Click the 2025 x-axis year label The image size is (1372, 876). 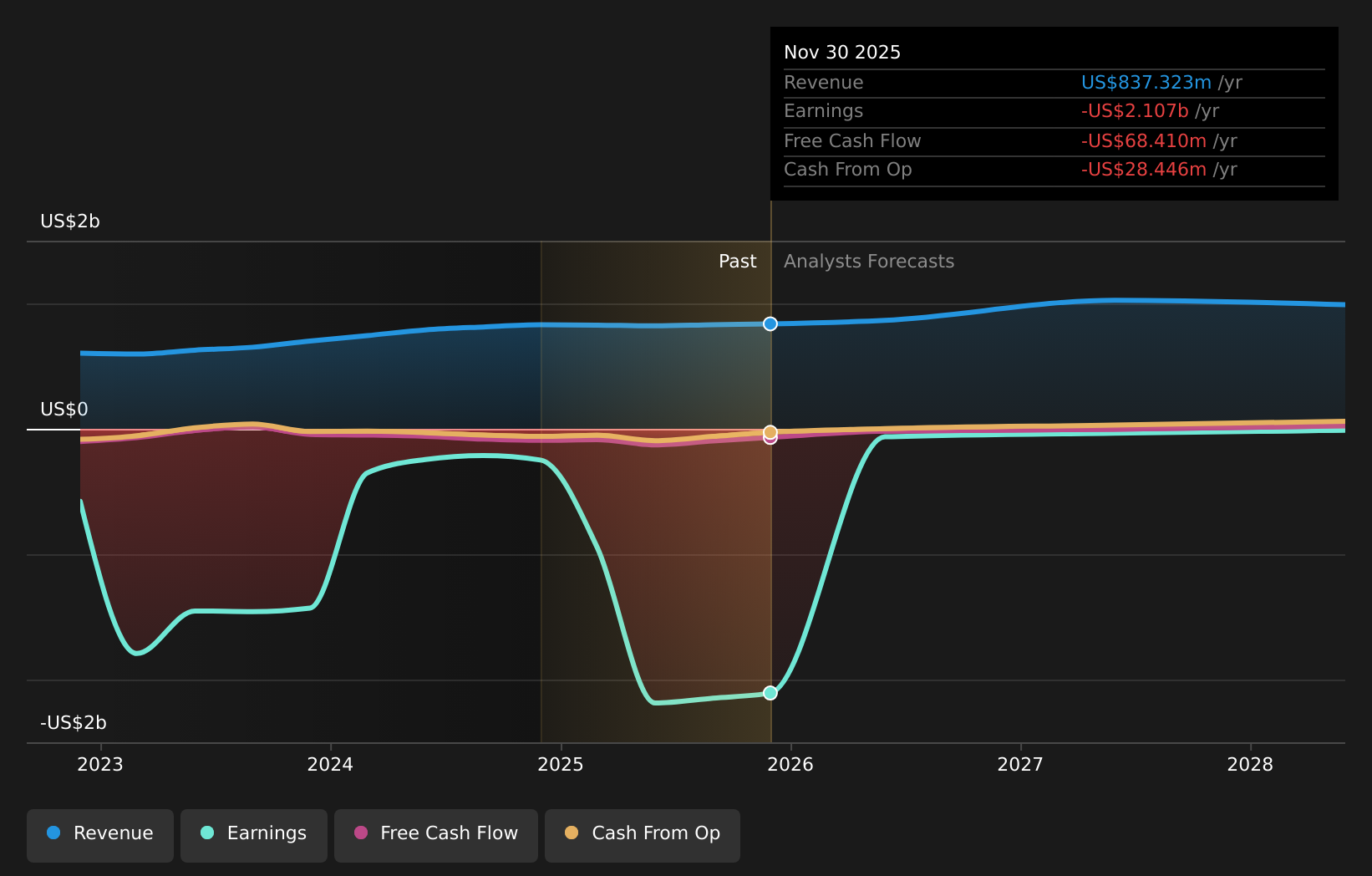coord(561,764)
